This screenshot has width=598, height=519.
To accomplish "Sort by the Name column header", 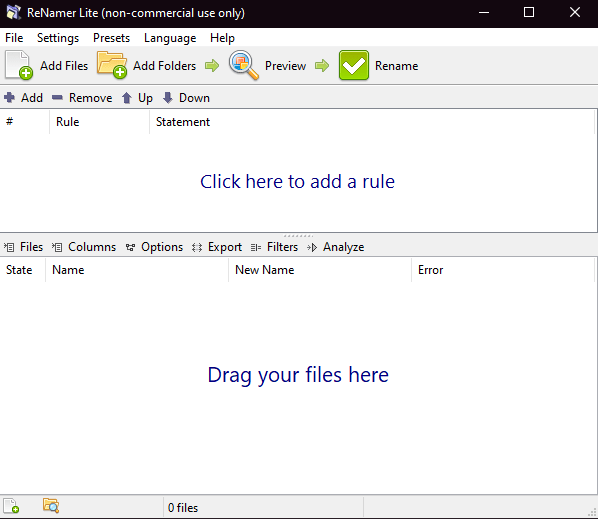I will (137, 270).
